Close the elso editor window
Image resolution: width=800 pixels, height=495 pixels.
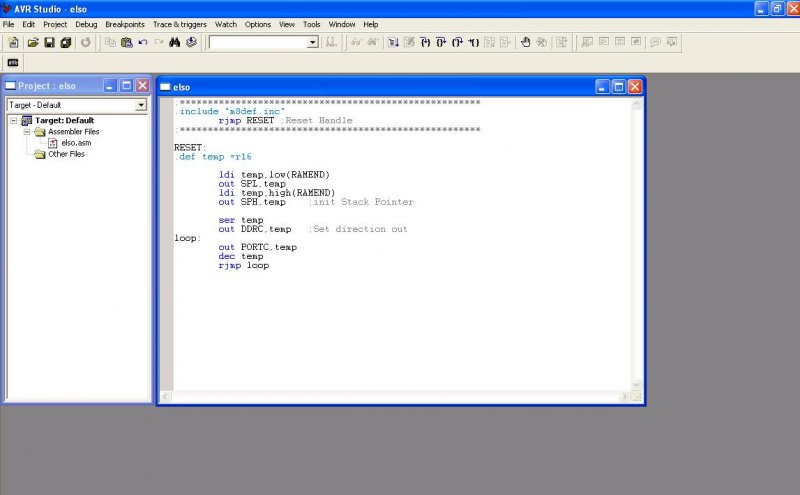(635, 87)
